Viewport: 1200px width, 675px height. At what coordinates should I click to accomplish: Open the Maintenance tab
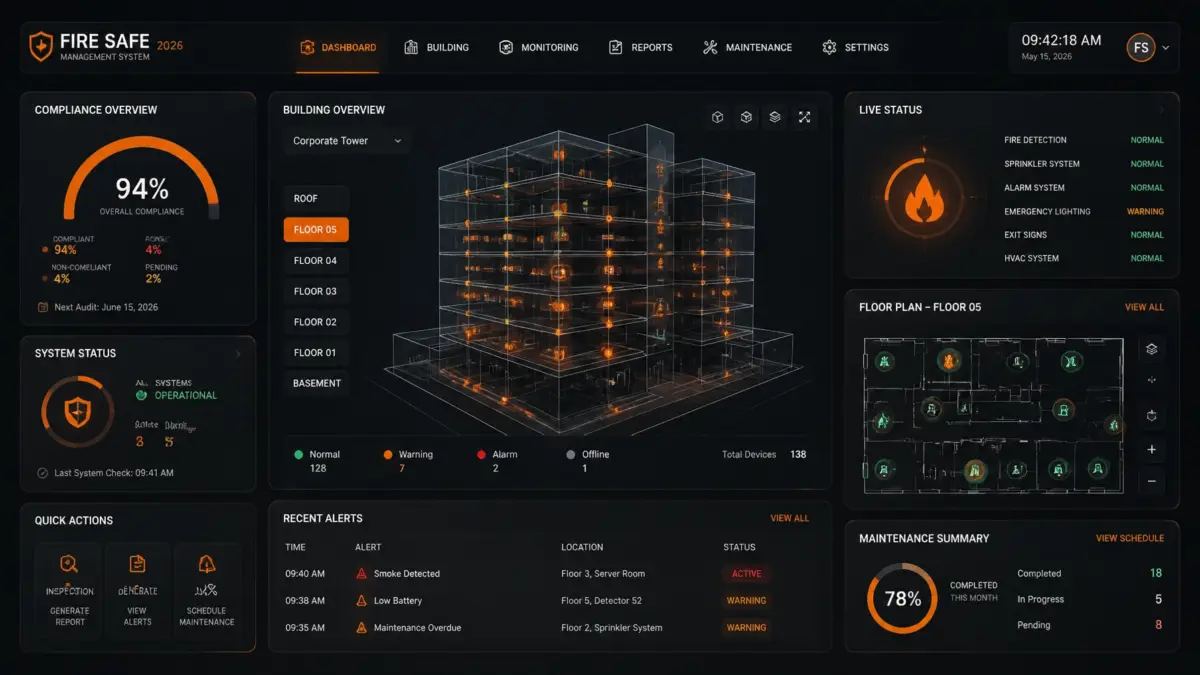[x=747, y=47]
